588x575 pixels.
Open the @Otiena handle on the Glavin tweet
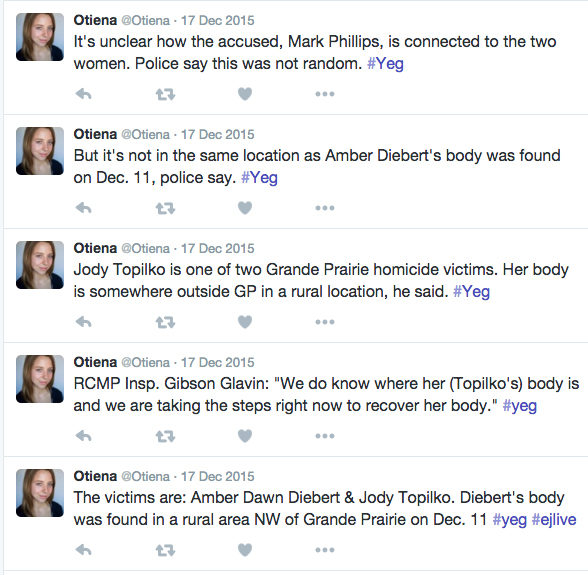pos(146,362)
